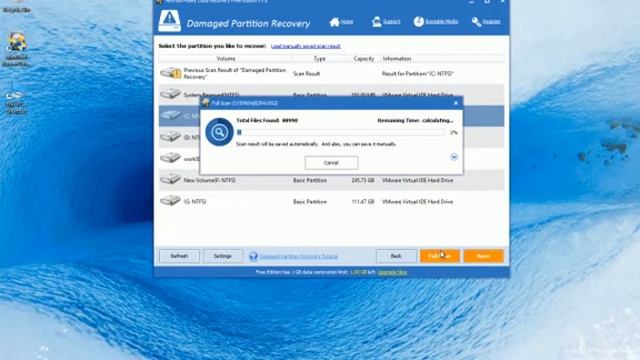Cancel the running full scan
The image size is (640, 360).
[x=331, y=162]
